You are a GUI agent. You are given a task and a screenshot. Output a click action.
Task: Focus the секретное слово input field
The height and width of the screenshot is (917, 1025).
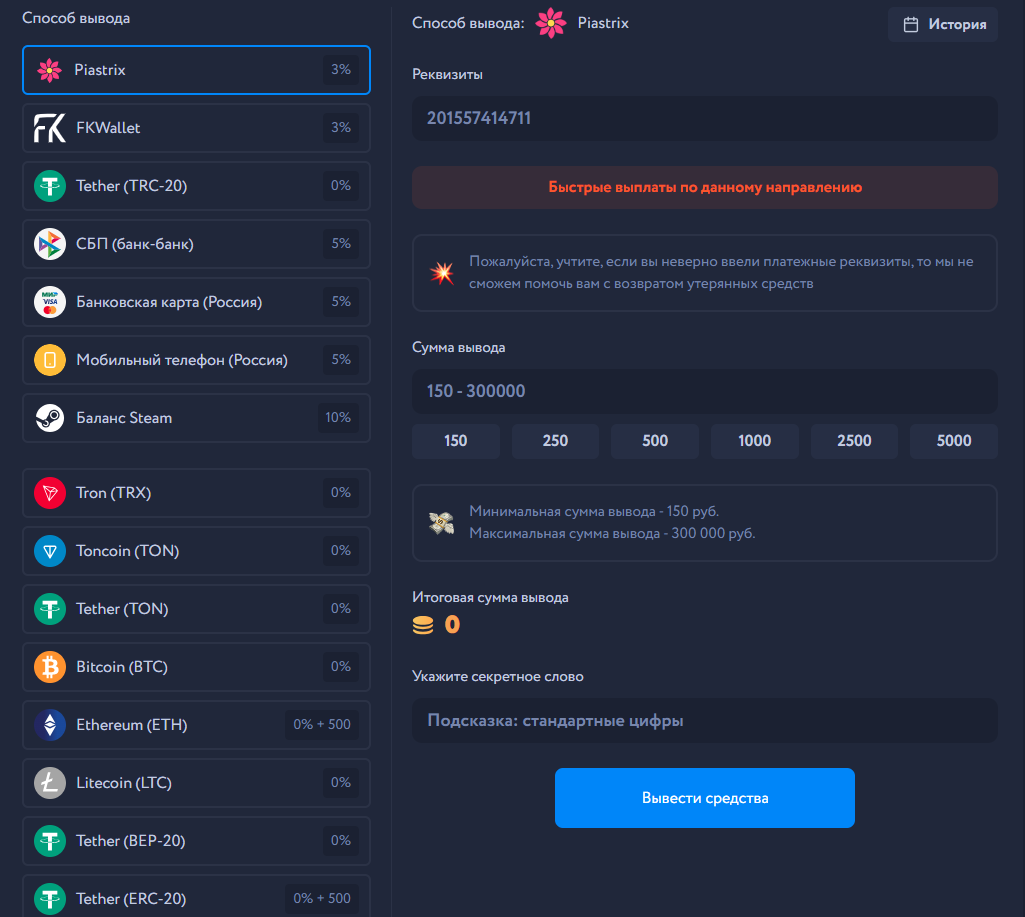[x=705, y=721]
